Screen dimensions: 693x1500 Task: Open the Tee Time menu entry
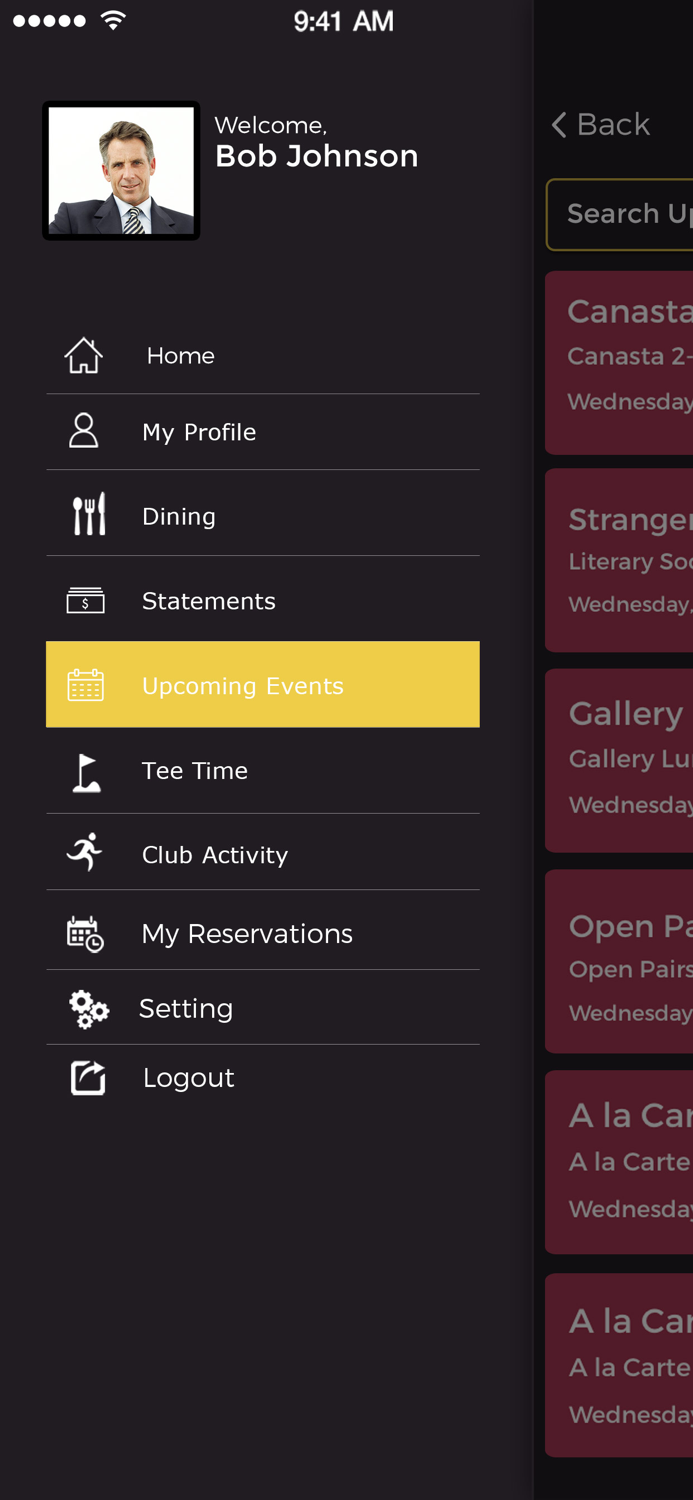[195, 771]
